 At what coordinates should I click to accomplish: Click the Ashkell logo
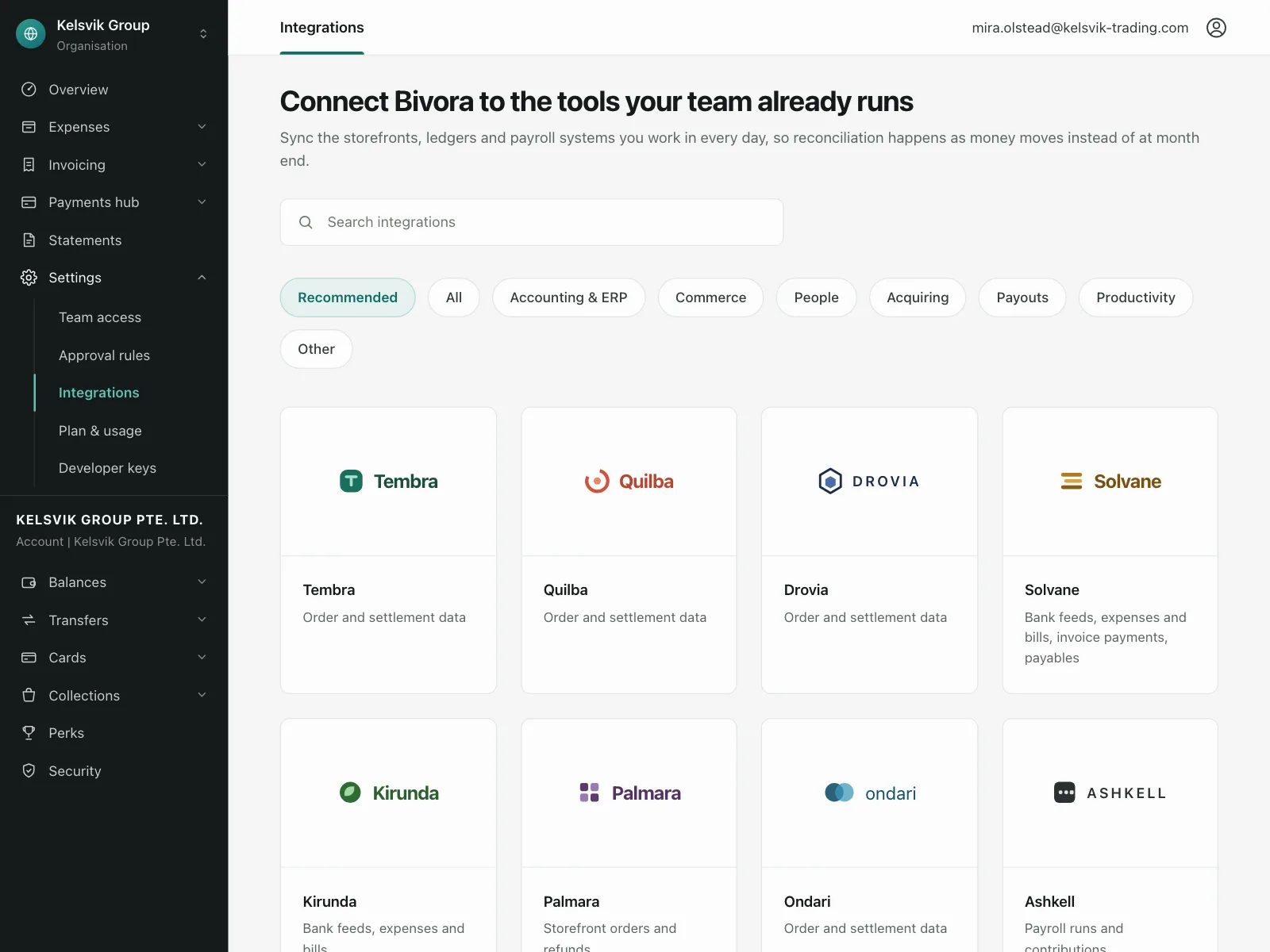point(1110,793)
